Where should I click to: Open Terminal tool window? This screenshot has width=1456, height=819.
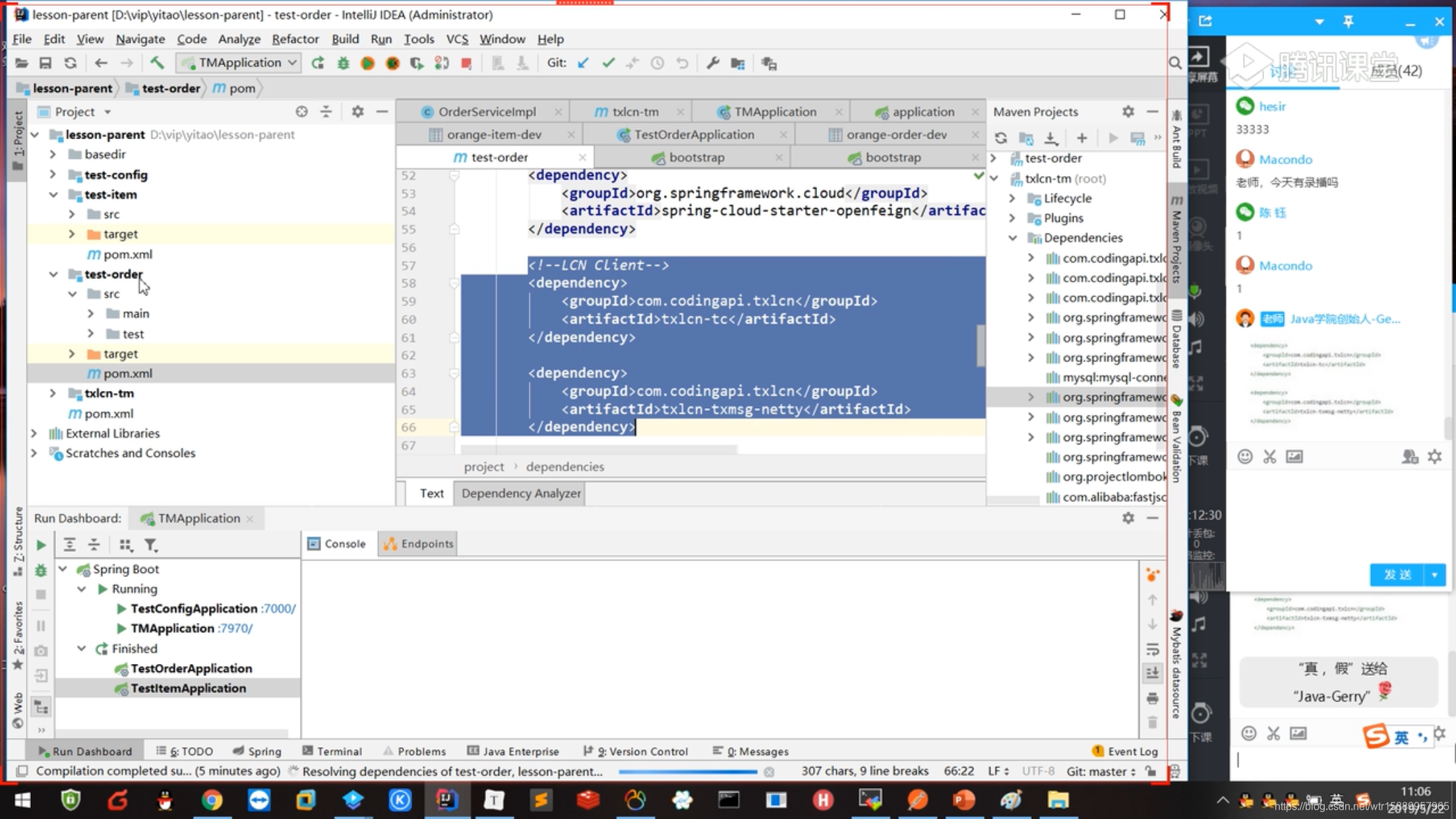[x=332, y=751]
